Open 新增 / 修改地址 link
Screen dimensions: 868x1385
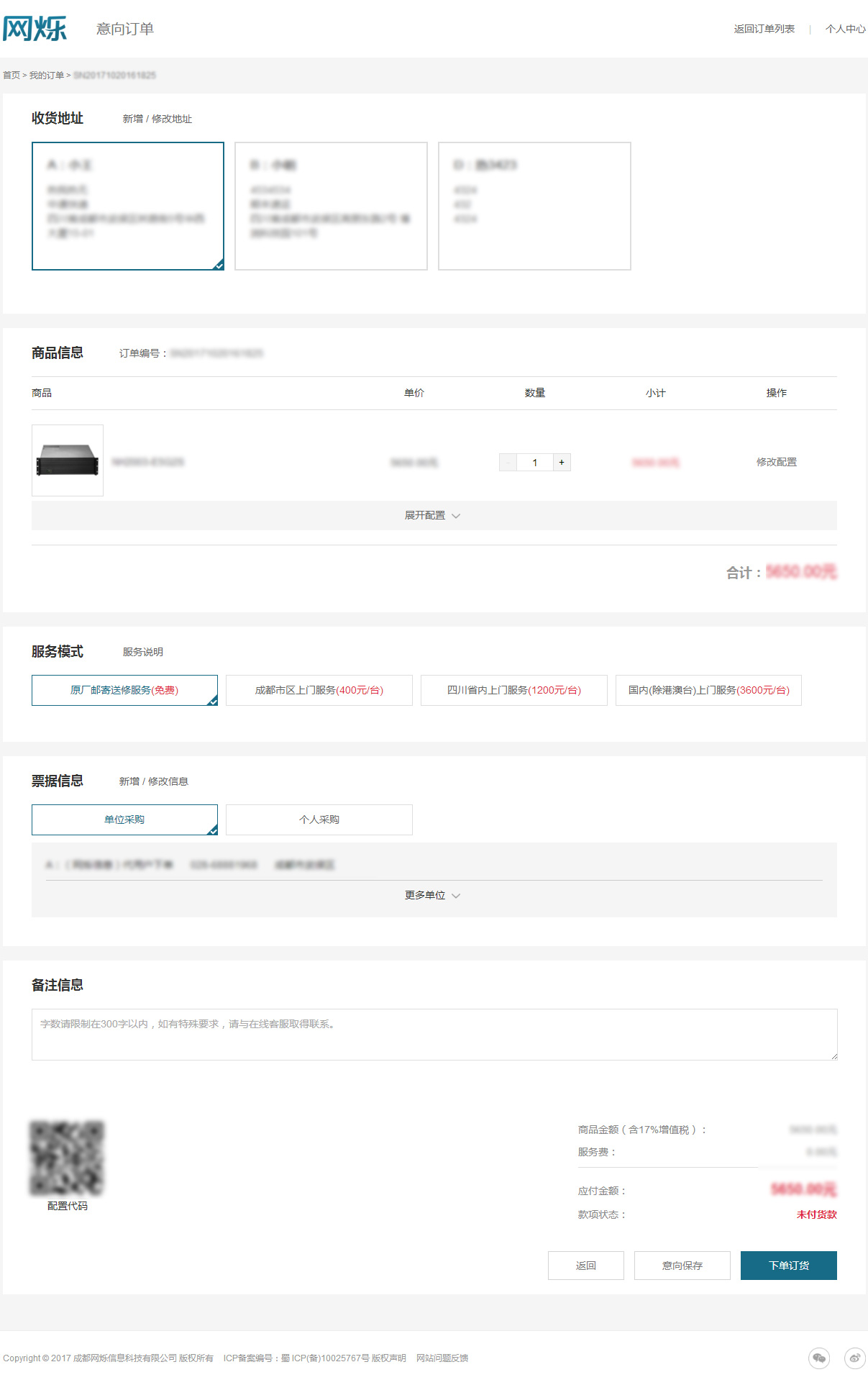pos(157,119)
